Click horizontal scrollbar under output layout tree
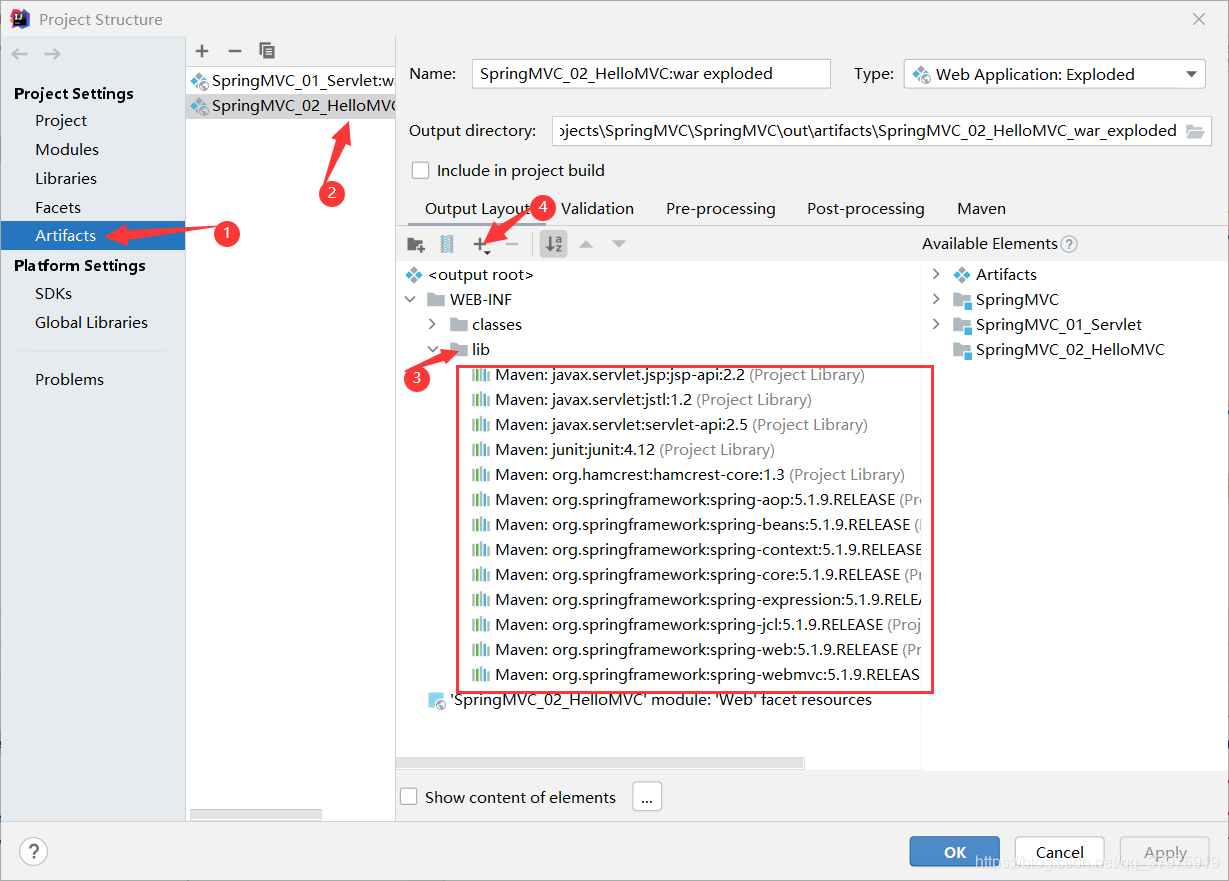The height and width of the screenshot is (881, 1229). click(x=600, y=762)
